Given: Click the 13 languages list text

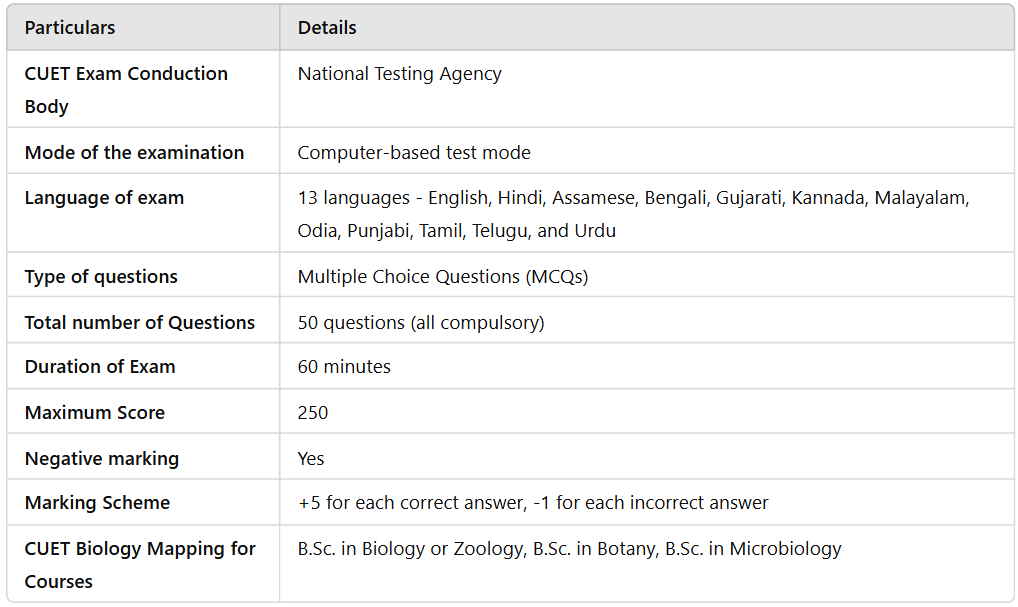Looking at the screenshot, I should (x=633, y=214).
